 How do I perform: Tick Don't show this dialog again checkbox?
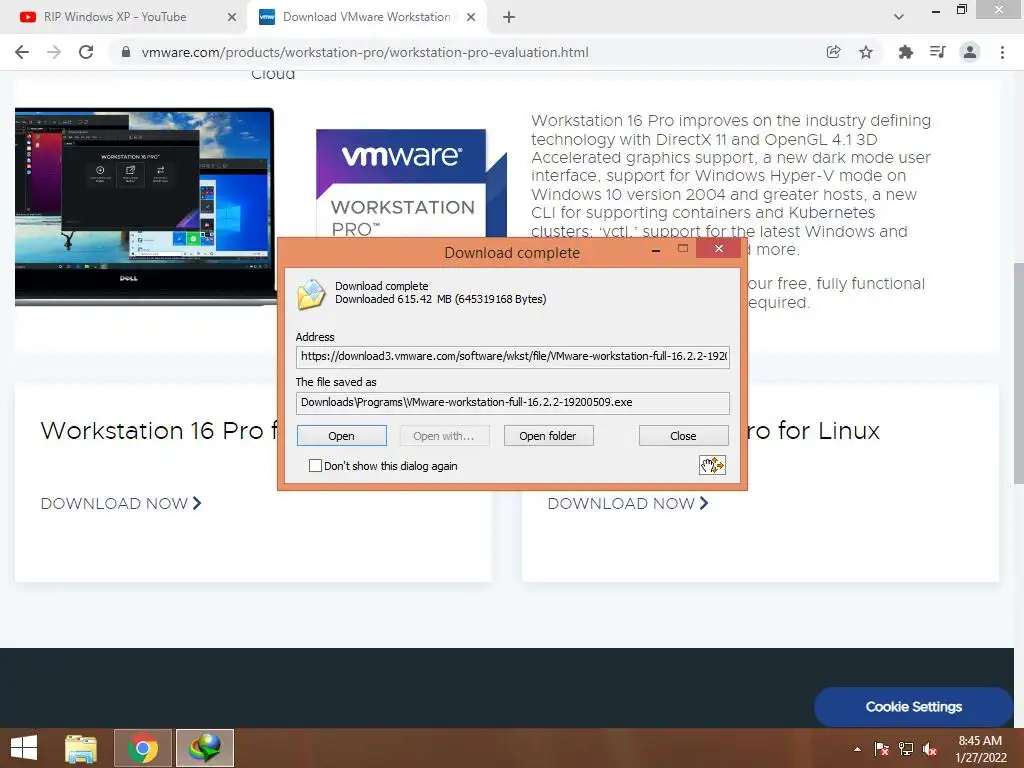point(315,466)
